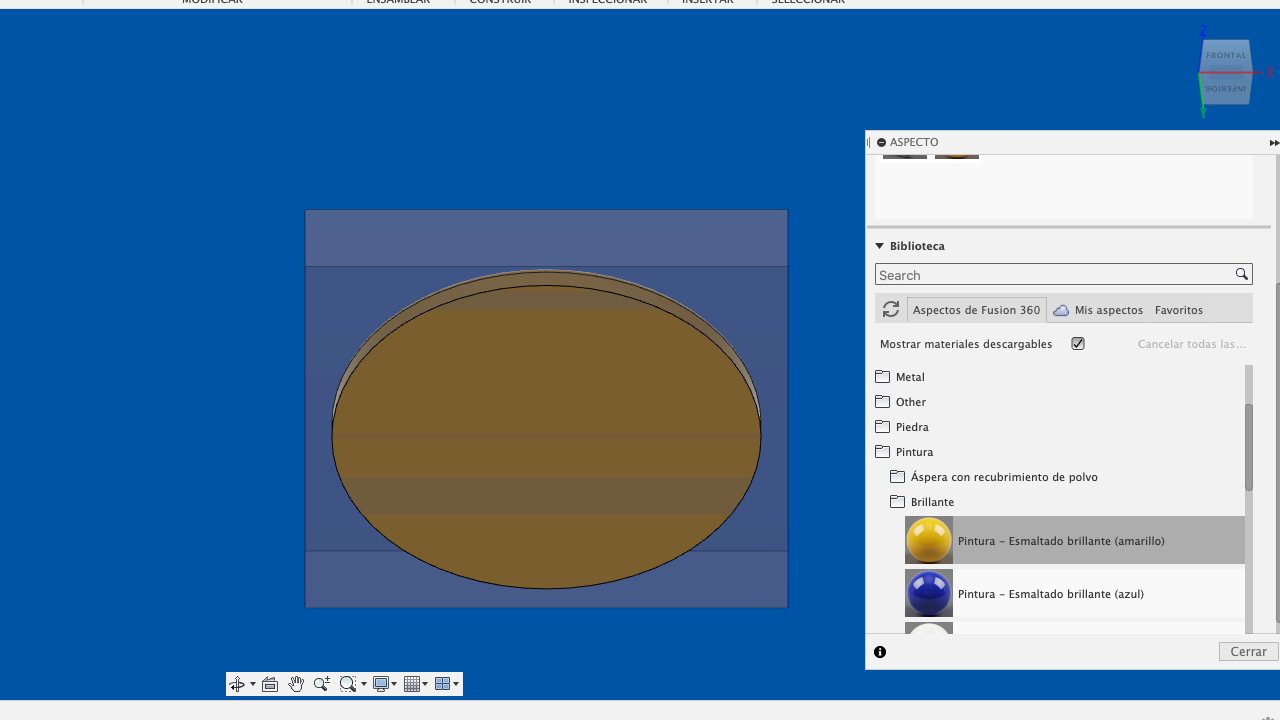Screen dimensions: 1280x720
Task: Click the Look At camera icon
Action: pos(270,684)
